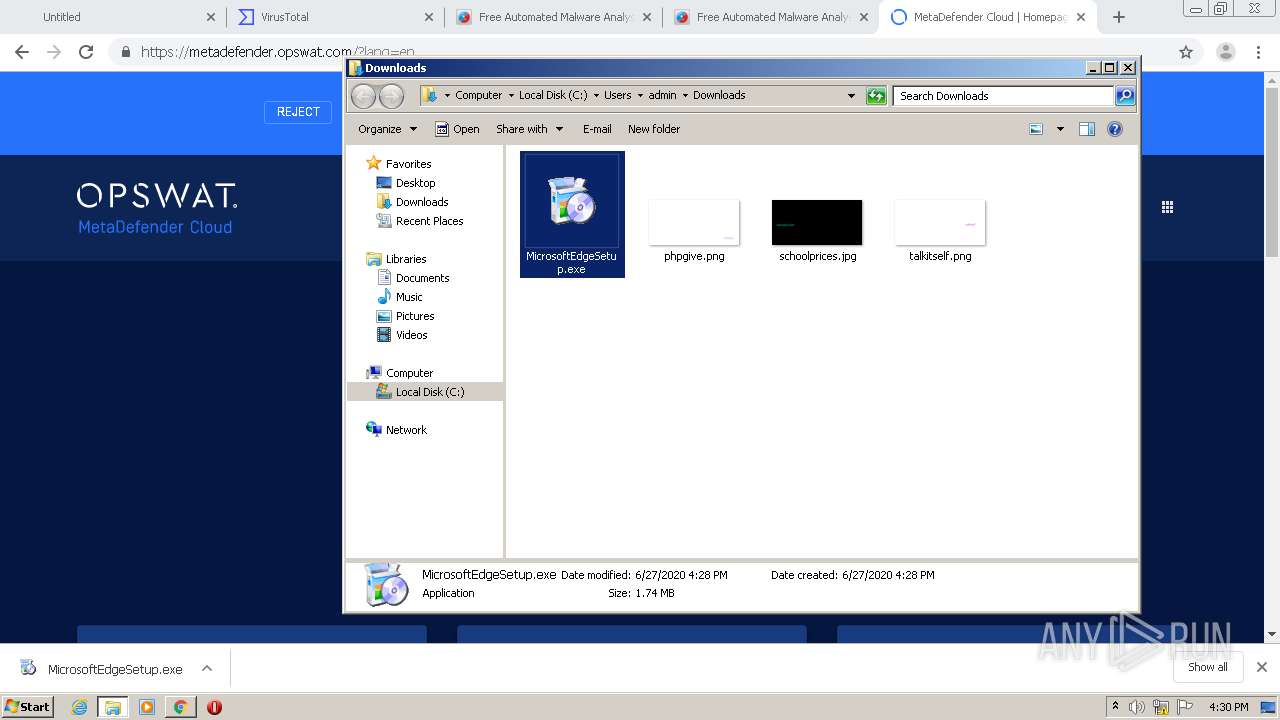Click Internet Explorer icon in the taskbar
This screenshot has height=720, width=1280.
tap(79, 707)
